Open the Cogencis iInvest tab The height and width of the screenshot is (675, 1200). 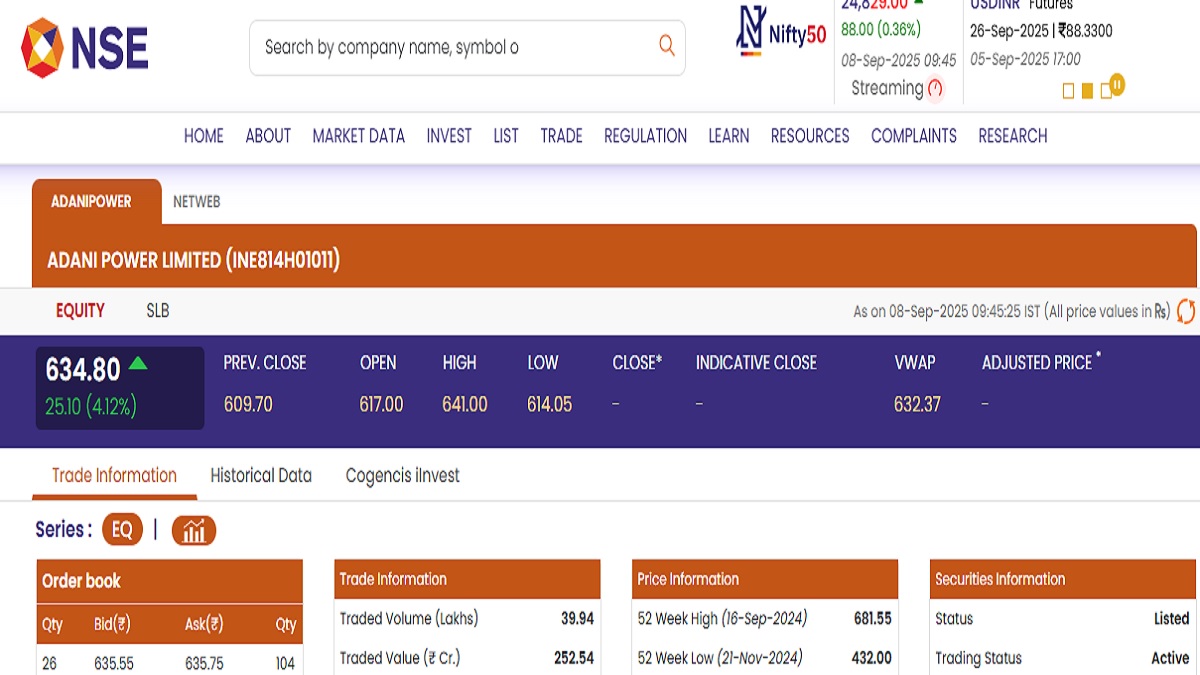(x=402, y=476)
